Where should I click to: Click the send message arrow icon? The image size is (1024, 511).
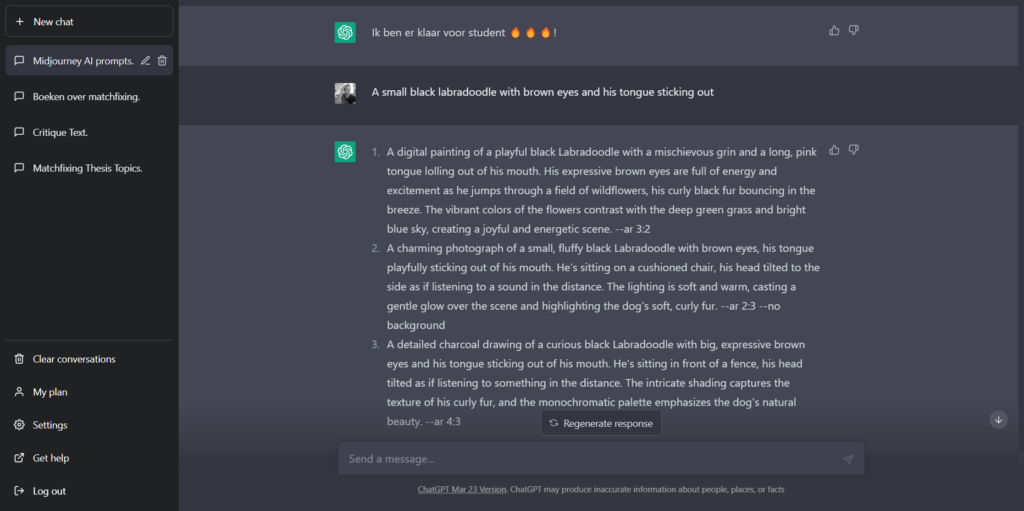coord(848,459)
